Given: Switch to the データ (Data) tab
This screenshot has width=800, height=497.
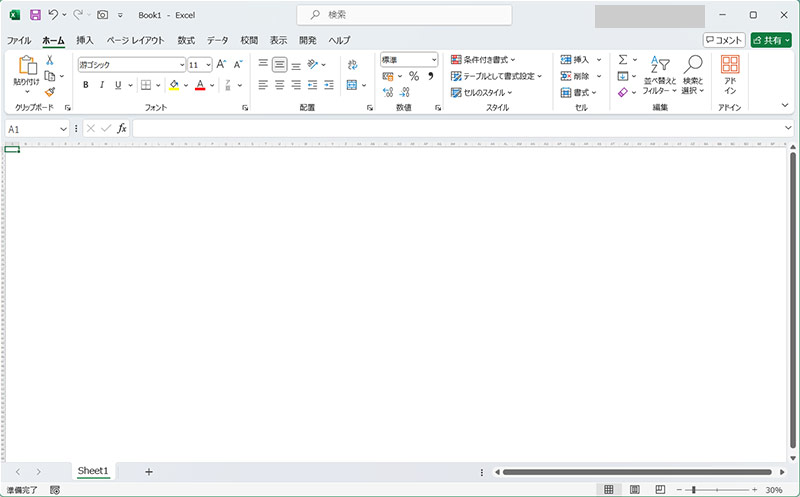Looking at the screenshot, I should pos(218,40).
